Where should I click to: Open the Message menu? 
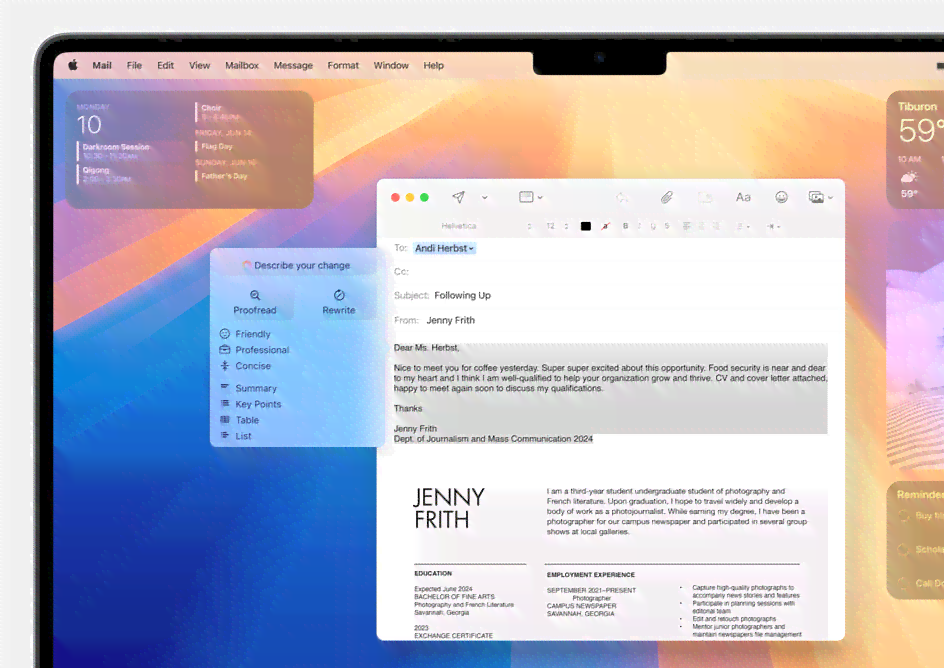293,65
